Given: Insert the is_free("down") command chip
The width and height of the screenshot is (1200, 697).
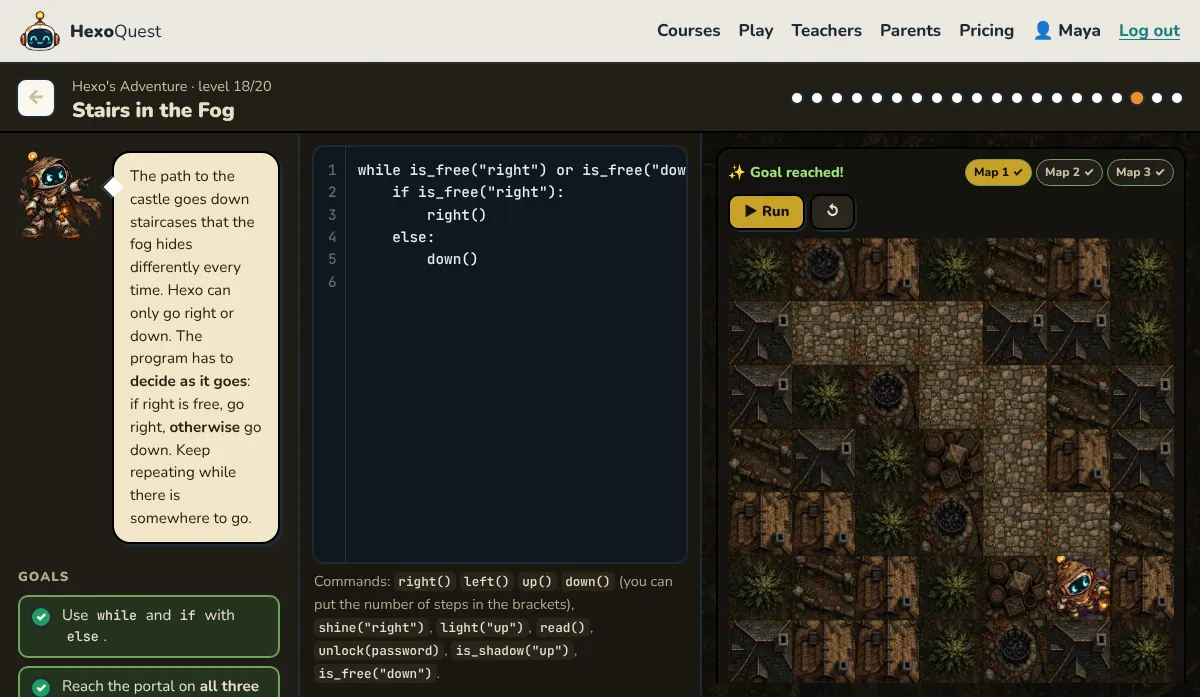Looking at the screenshot, I should click(x=376, y=674).
